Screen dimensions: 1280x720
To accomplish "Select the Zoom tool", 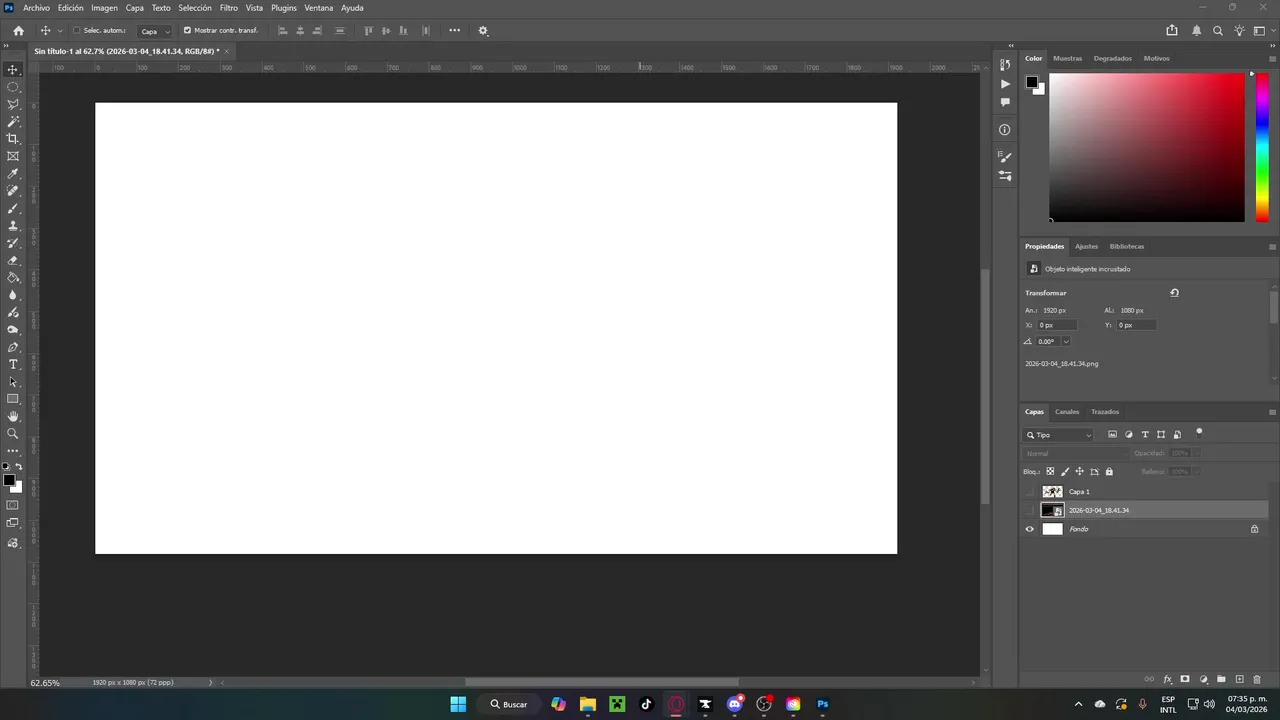I will coord(13,434).
